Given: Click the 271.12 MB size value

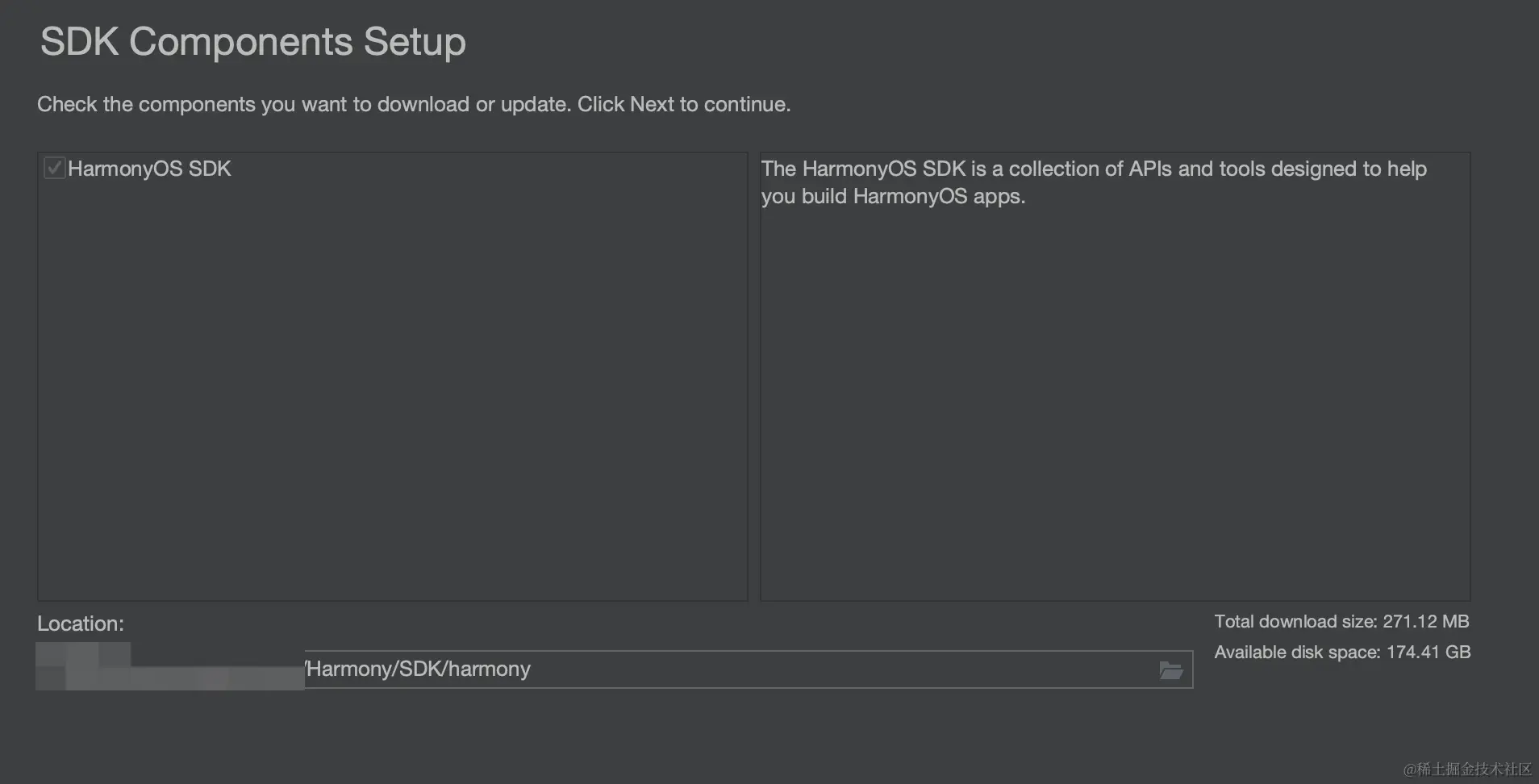Looking at the screenshot, I should (x=1425, y=621).
